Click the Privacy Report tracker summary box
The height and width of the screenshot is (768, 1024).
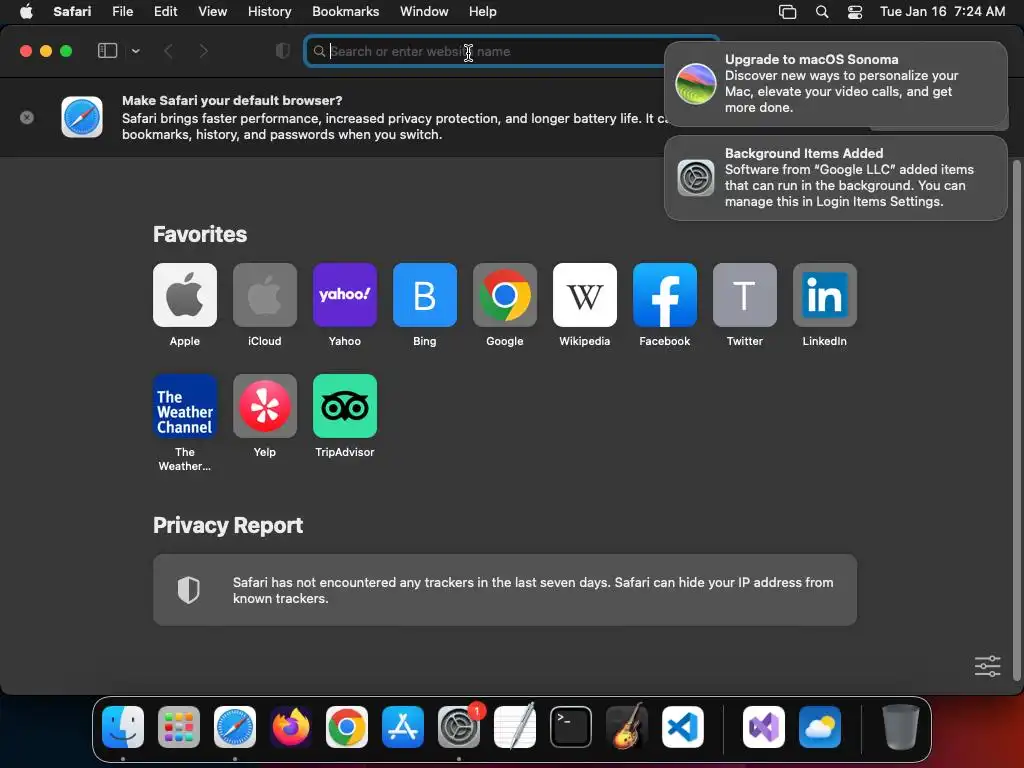coord(505,590)
